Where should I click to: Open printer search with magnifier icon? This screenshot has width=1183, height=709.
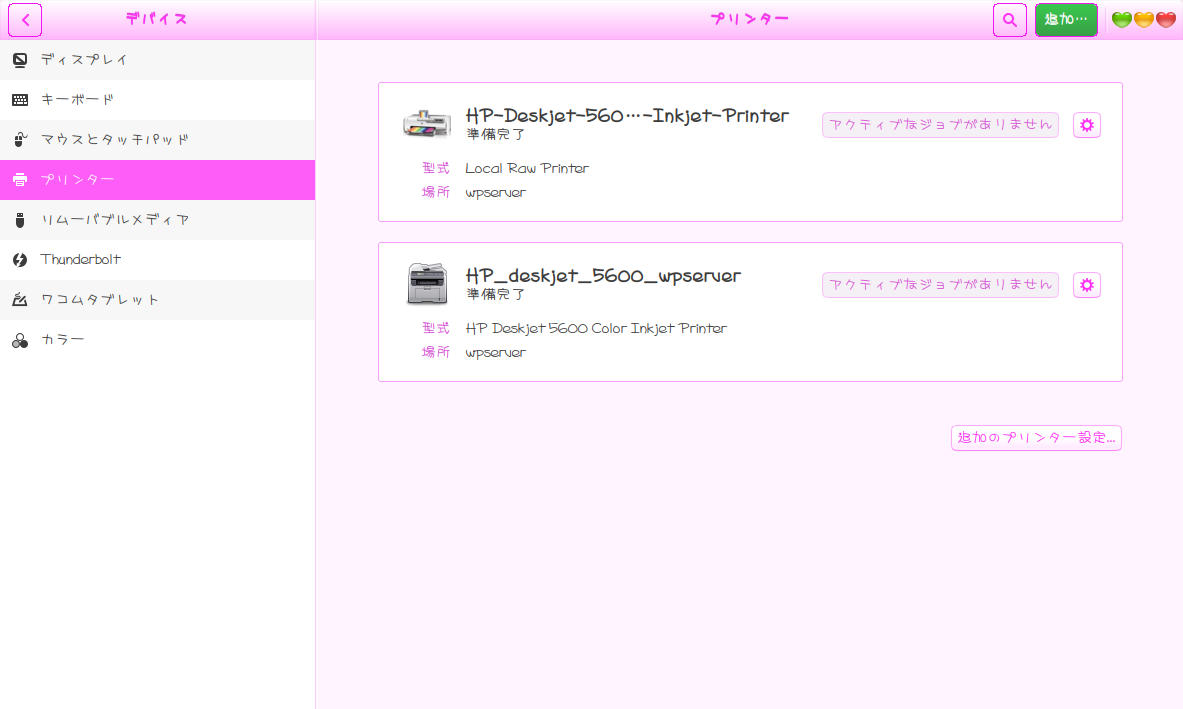1009,20
